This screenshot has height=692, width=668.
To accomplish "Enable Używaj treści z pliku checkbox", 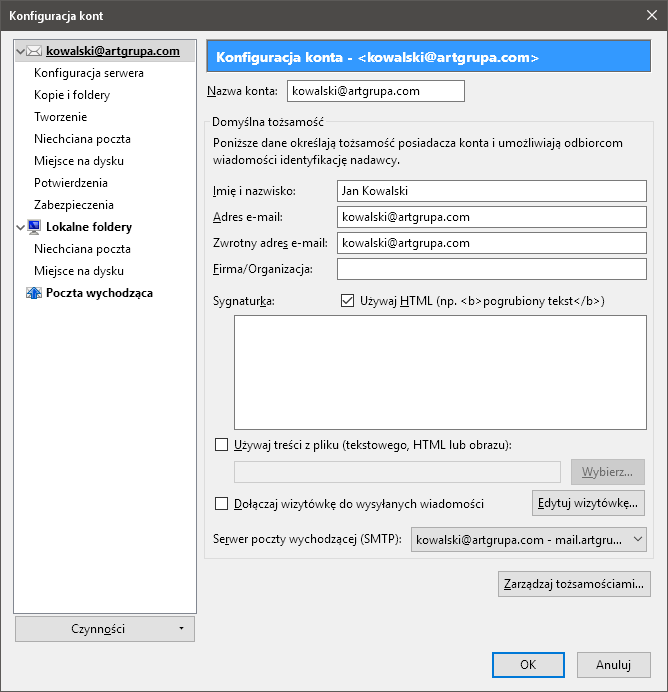I will (x=221, y=444).
